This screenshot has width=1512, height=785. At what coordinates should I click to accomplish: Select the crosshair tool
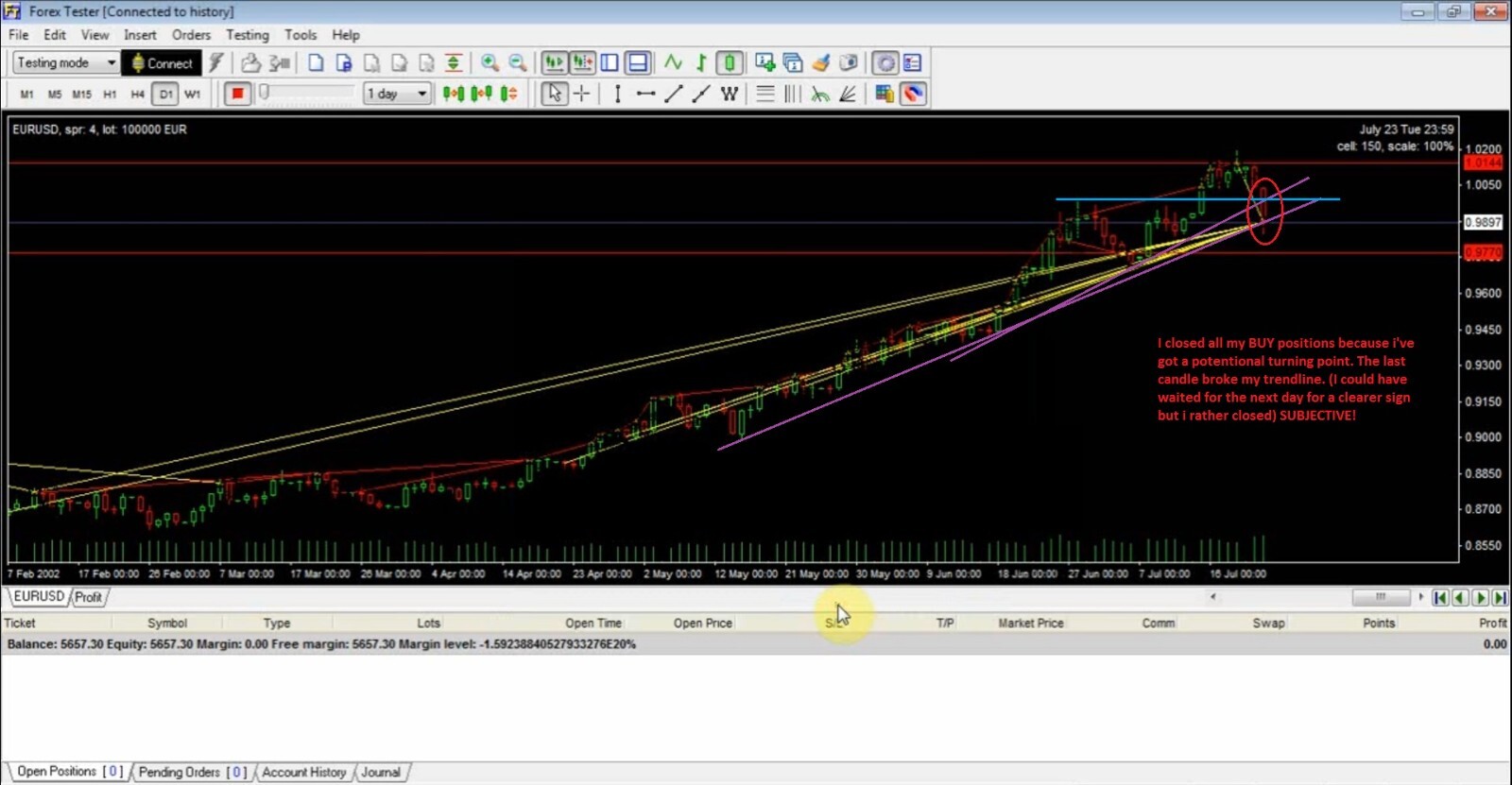coord(582,94)
